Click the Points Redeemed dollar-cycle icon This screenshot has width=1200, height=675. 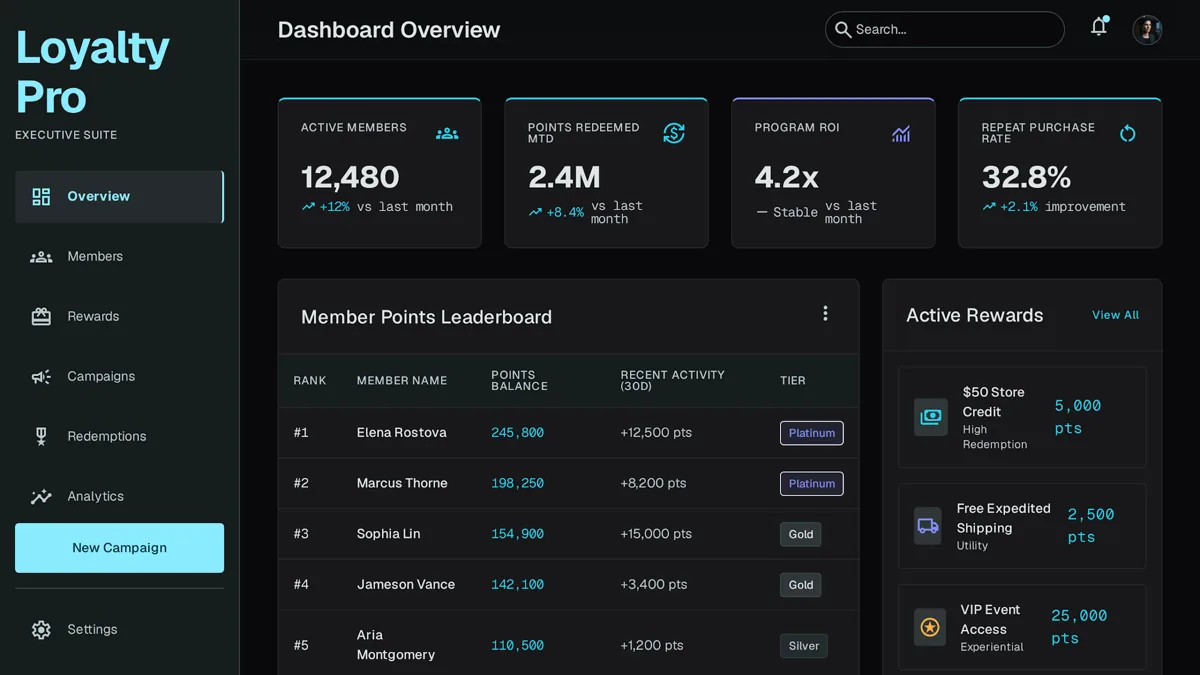[674, 133]
